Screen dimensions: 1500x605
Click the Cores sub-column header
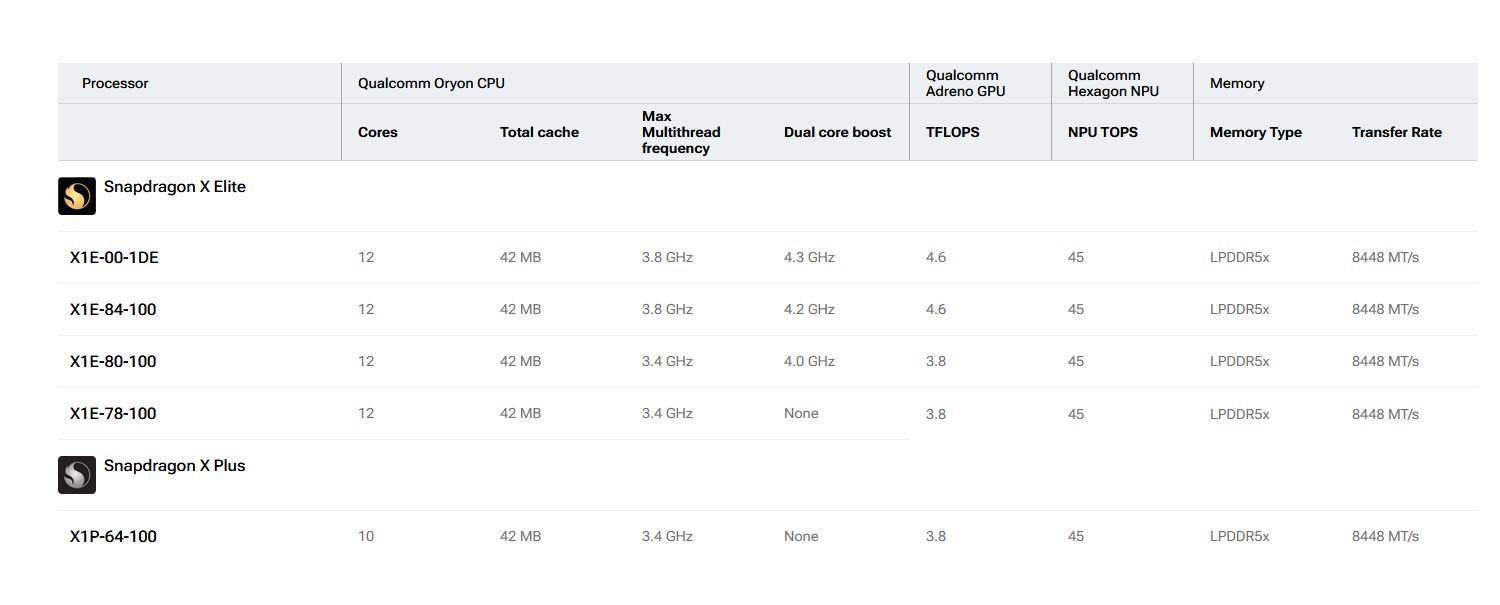click(378, 133)
